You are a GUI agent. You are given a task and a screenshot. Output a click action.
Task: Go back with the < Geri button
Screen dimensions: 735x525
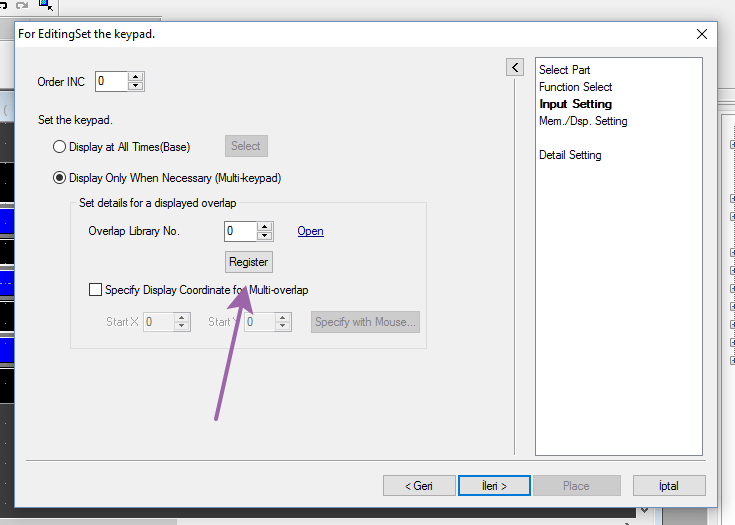[419, 486]
